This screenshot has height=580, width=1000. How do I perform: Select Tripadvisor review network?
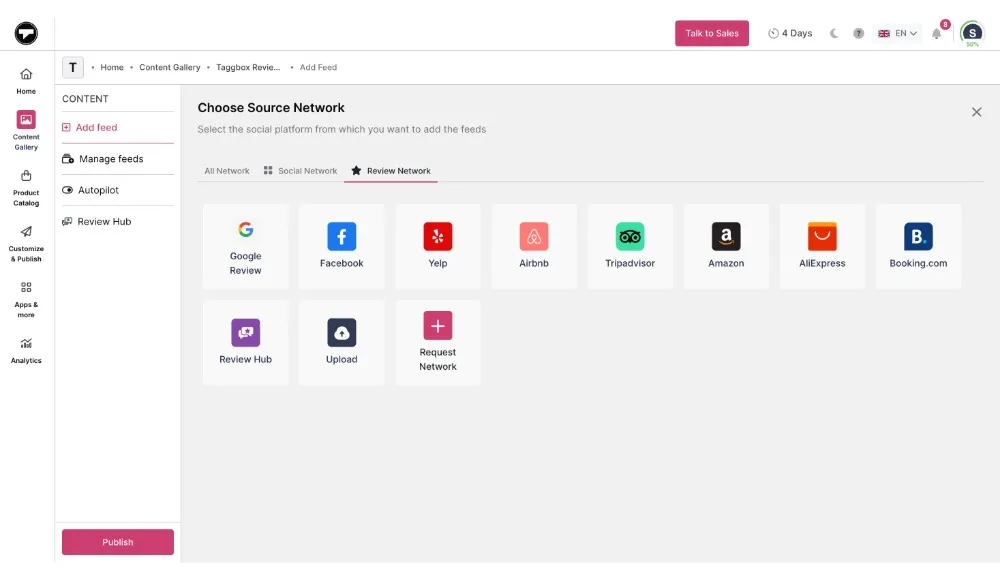(630, 246)
